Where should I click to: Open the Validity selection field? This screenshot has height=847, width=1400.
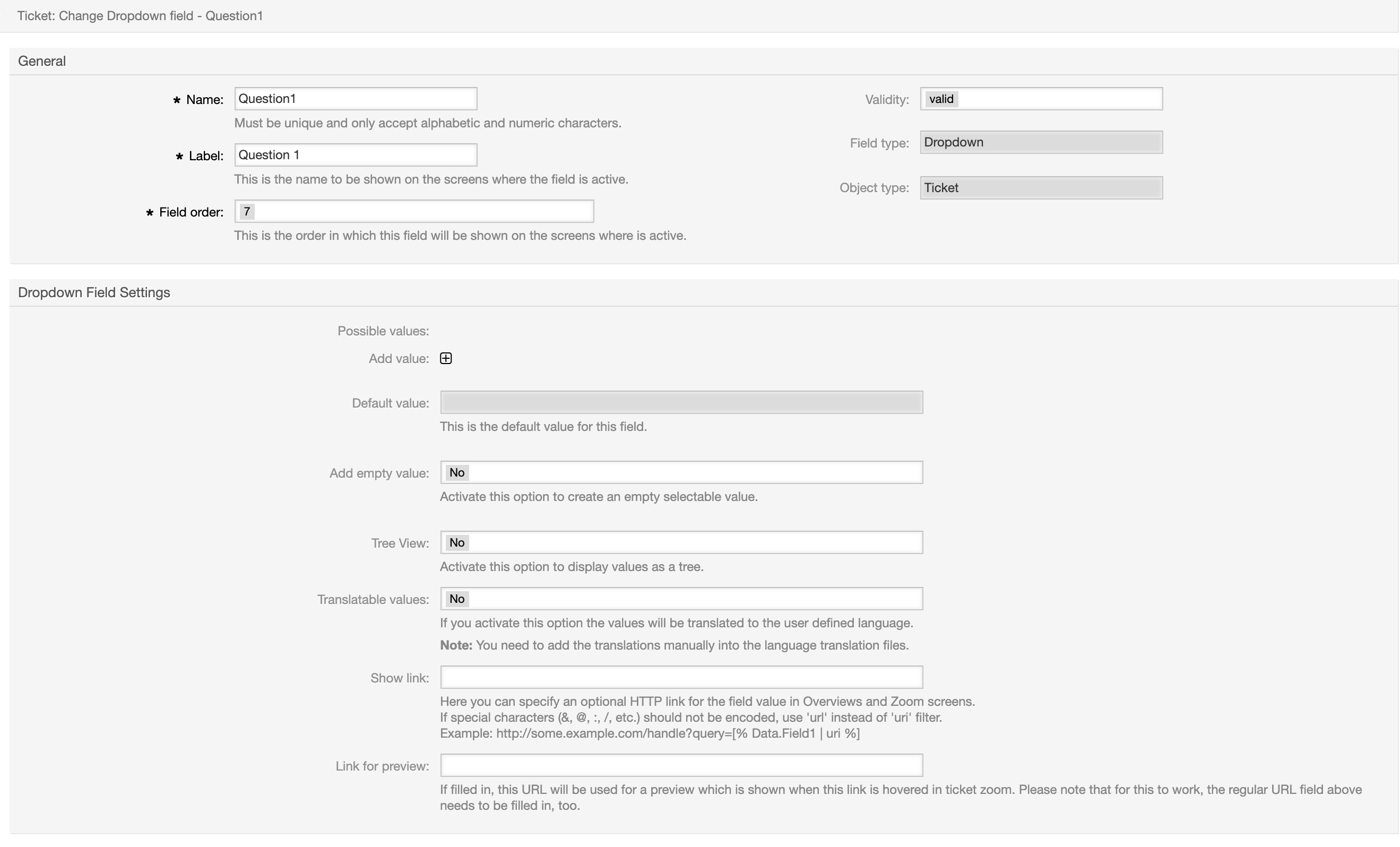pyautogui.click(x=1040, y=99)
